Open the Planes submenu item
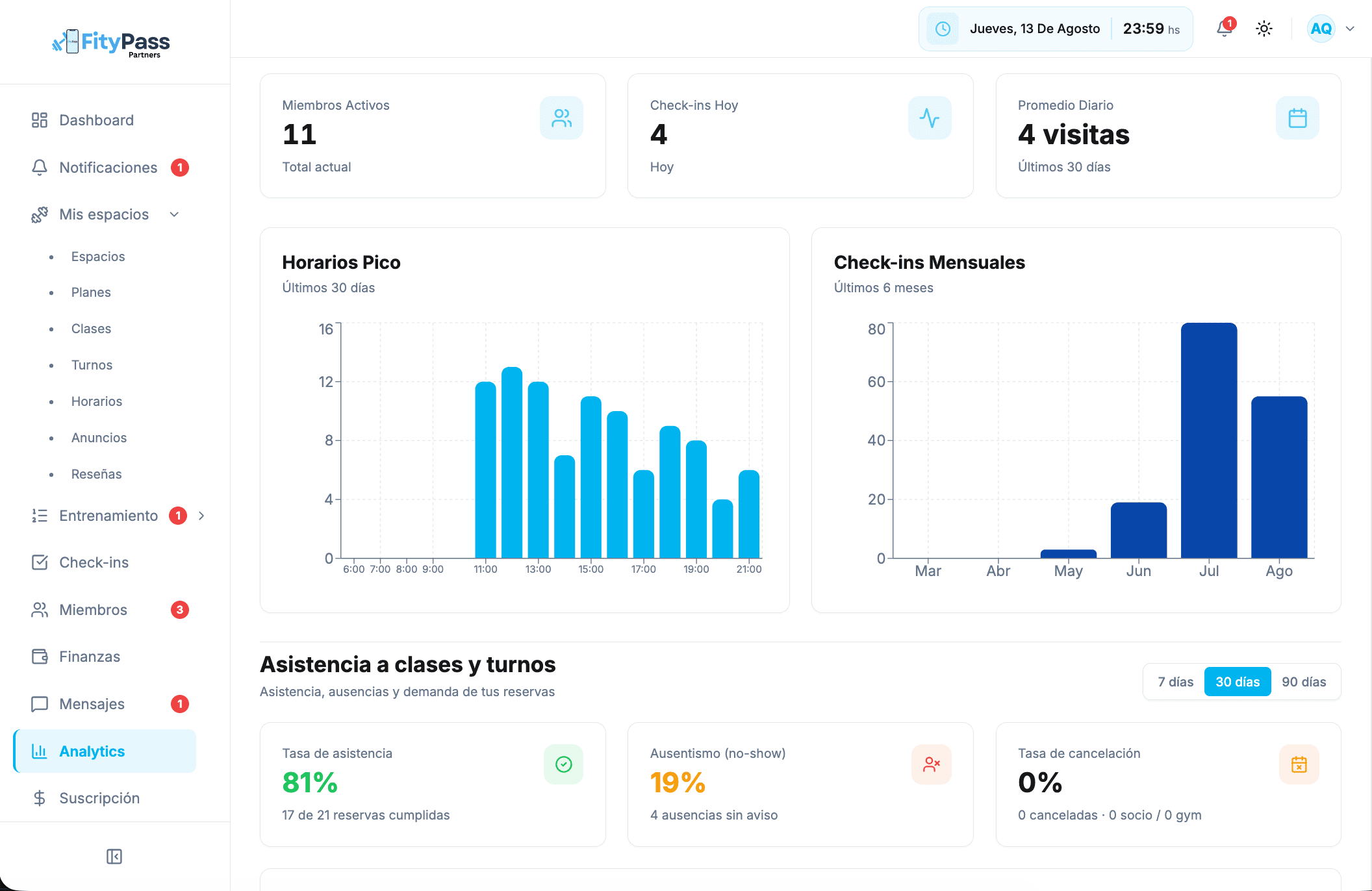Viewport: 1372px width, 891px height. pos(91,292)
